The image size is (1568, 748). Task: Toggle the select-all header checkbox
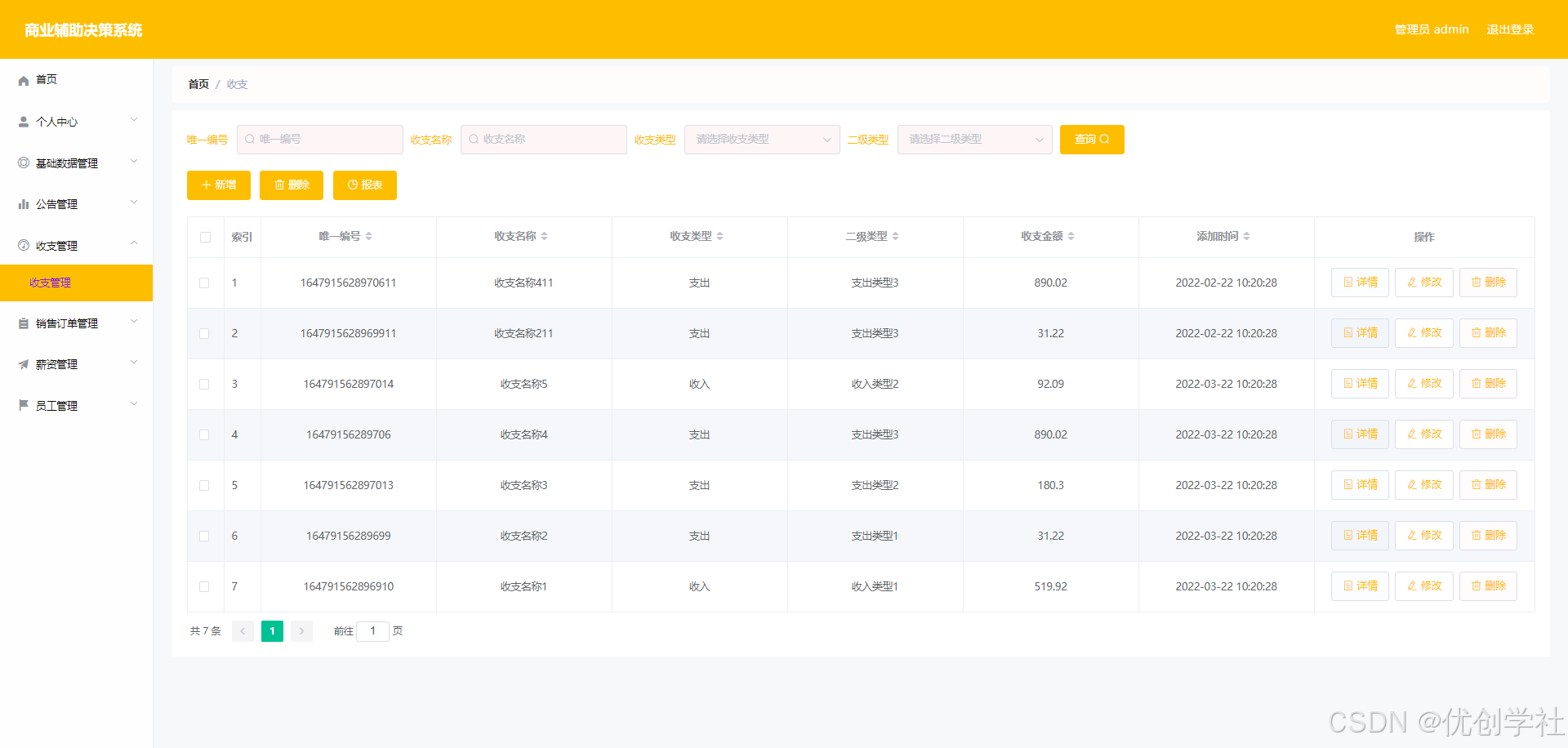coord(205,237)
